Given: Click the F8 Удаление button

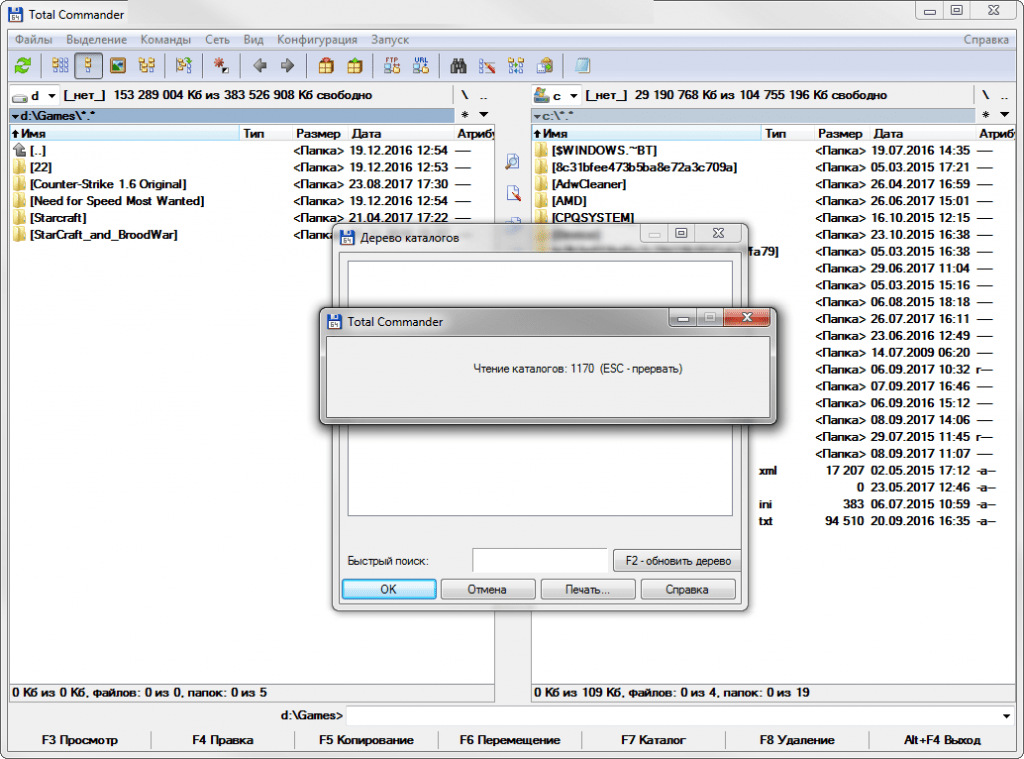Looking at the screenshot, I should point(797,740).
